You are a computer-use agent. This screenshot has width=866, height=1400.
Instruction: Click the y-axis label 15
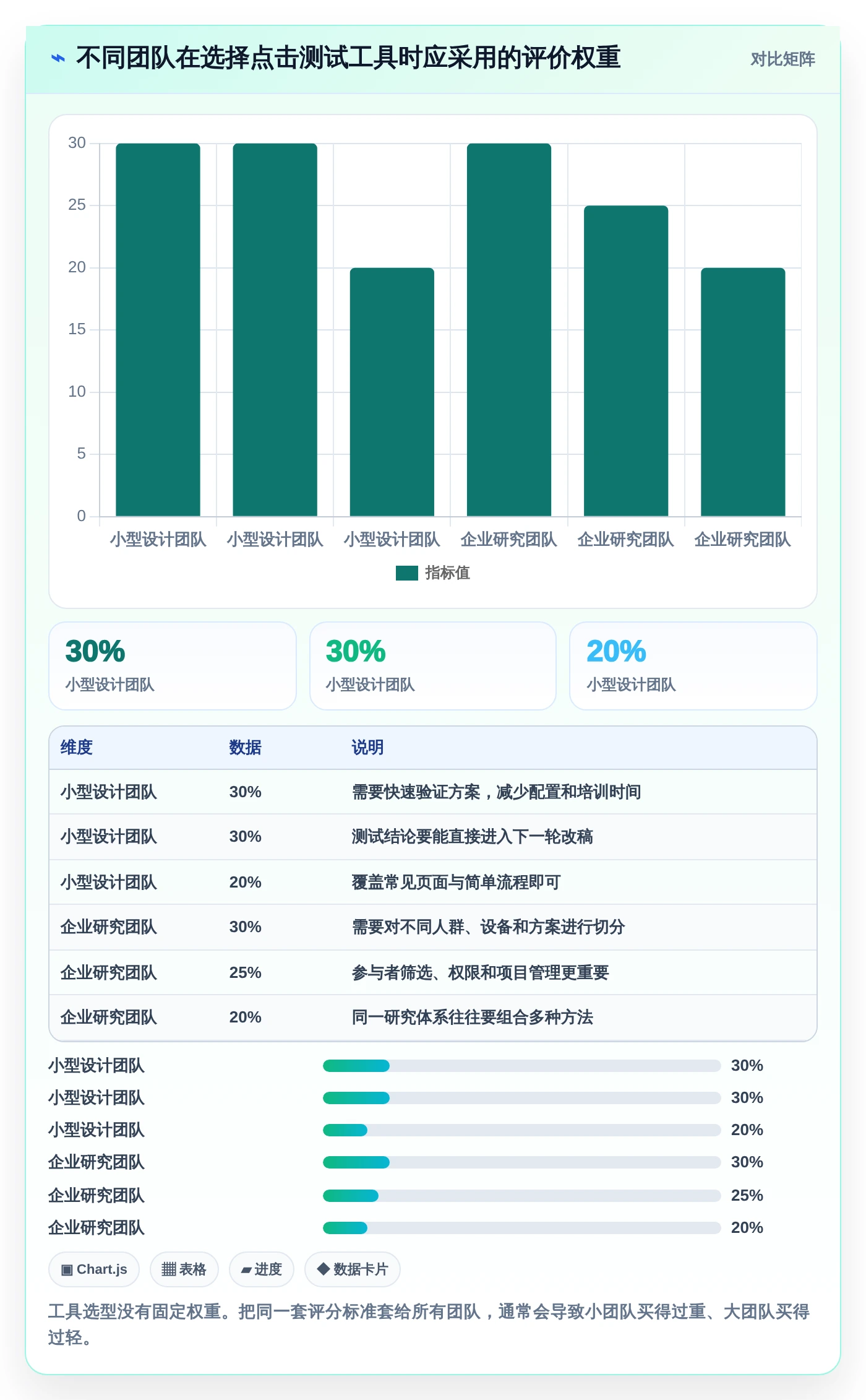77,329
